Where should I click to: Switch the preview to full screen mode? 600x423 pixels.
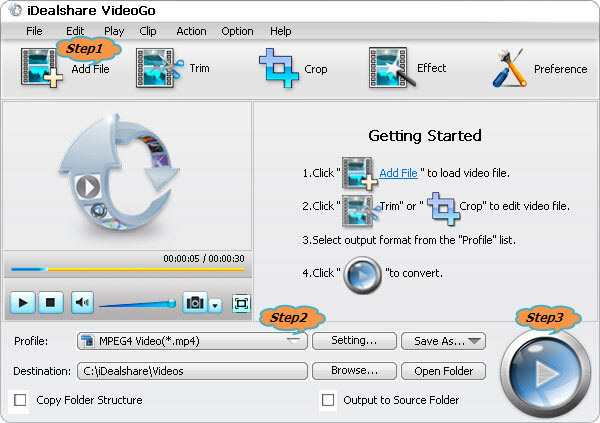pos(241,304)
